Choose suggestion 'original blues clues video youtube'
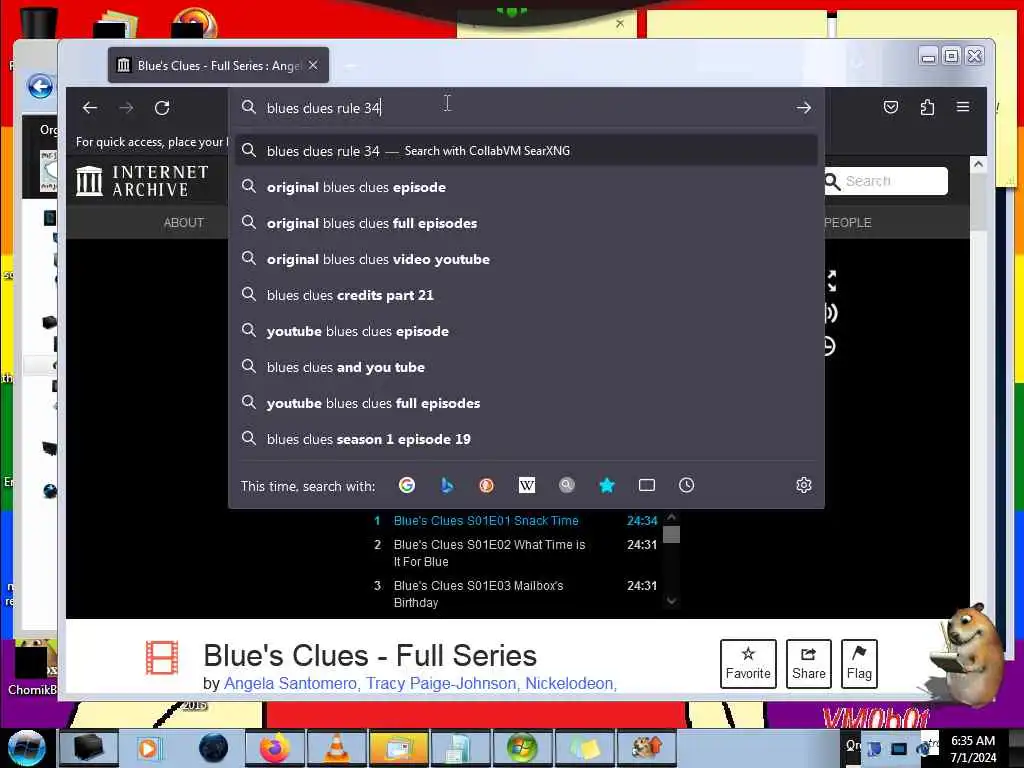The height and width of the screenshot is (768, 1024). (526, 259)
